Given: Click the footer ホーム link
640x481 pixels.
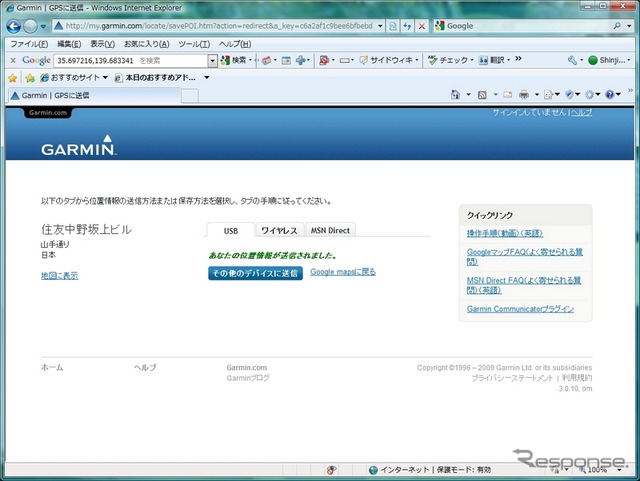Looking at the screenshot, I should [x=52, y=367].
